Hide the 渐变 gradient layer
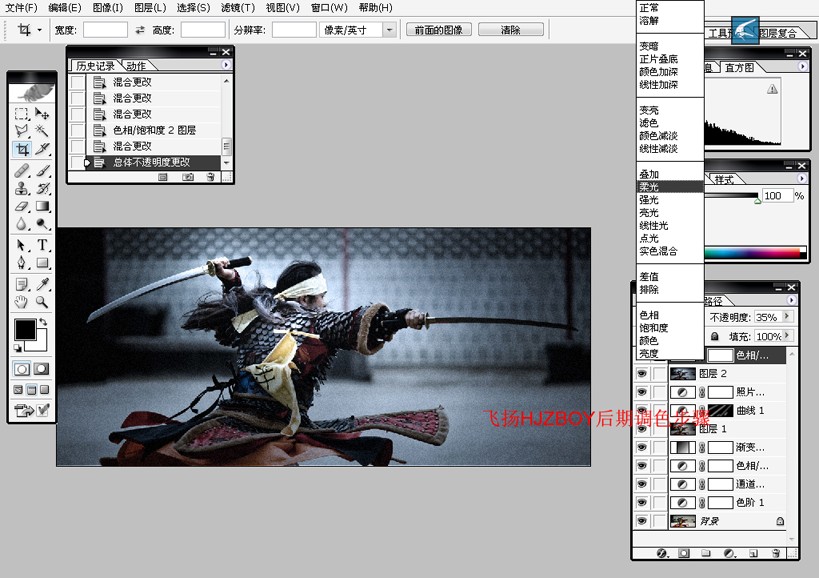Screen dimensions: 819x578 pos(641,447)
